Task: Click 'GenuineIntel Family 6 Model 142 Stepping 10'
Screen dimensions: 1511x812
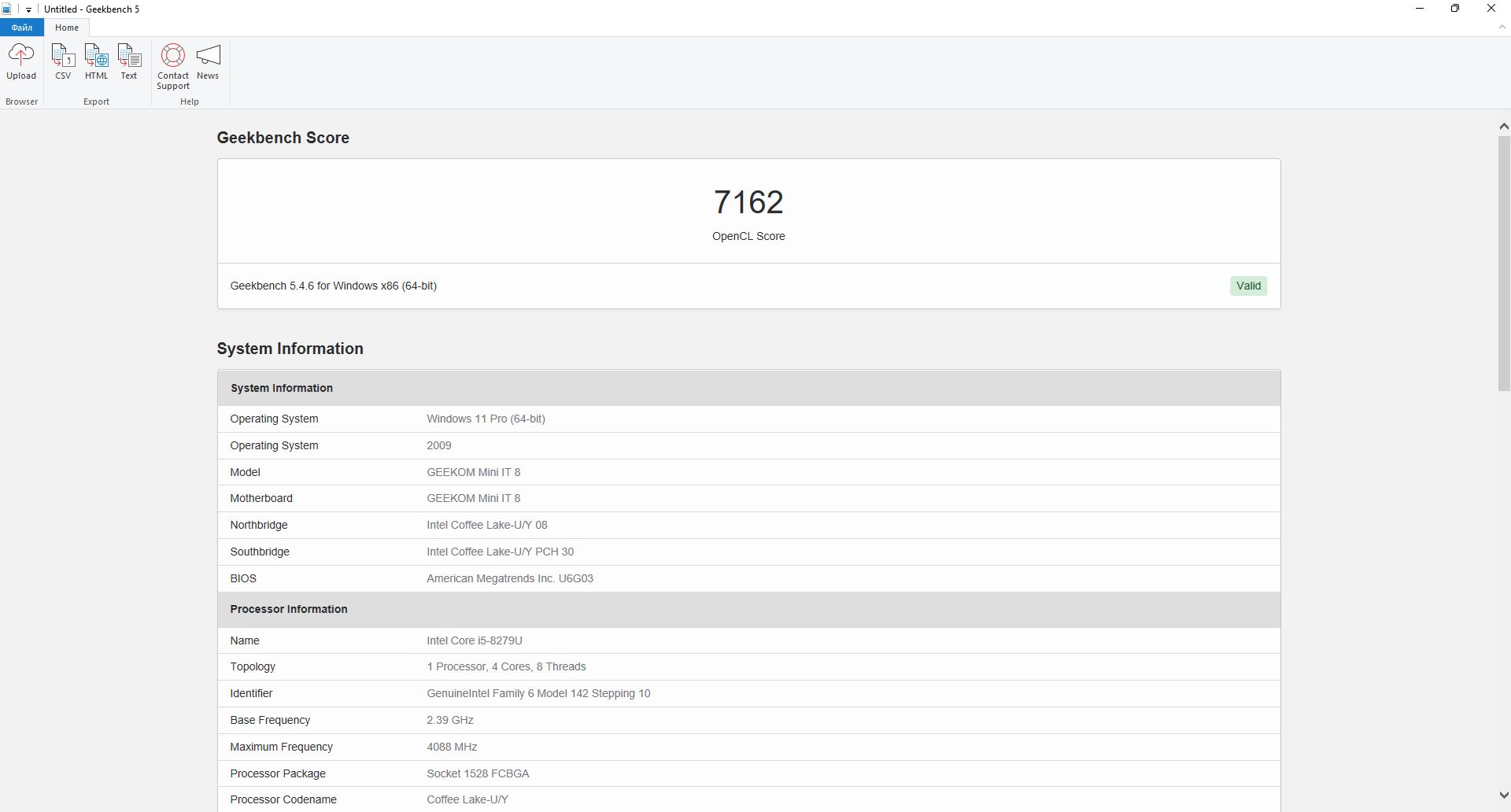Action: [539, 693]
